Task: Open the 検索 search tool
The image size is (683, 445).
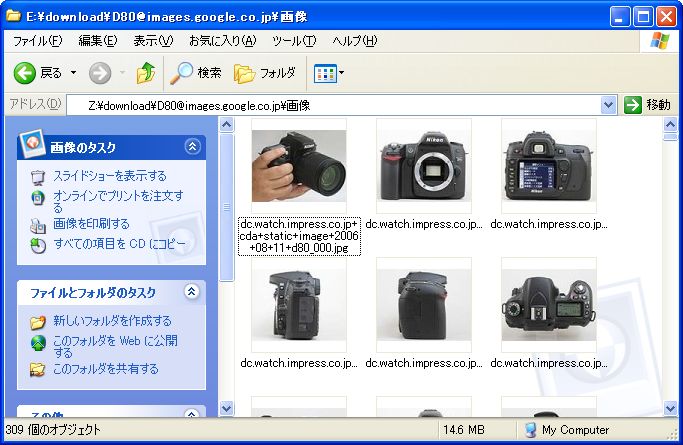Action: pos(195,73)
